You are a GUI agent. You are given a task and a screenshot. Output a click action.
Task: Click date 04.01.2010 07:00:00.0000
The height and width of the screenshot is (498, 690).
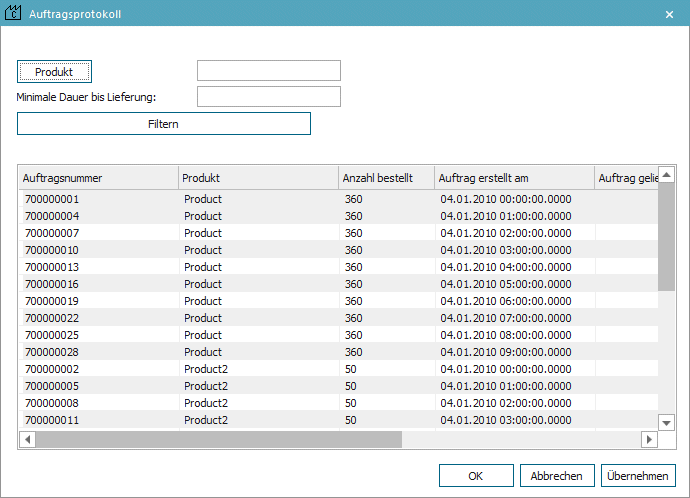506,318
